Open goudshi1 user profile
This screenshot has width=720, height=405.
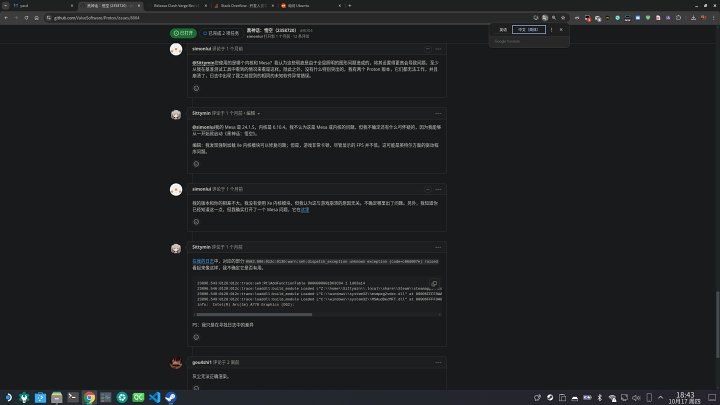tap(202, 362)
